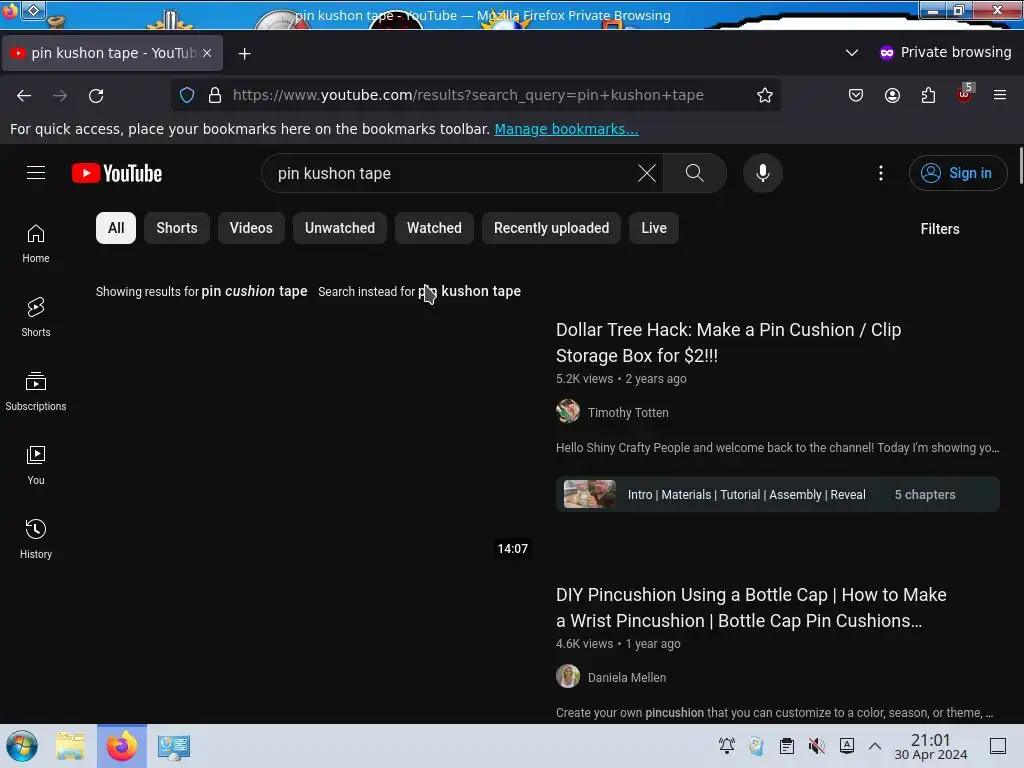The width and height of the screenshot is (1024, 768).
Task: Select the Videos filter chip
Action: point(251,228)
